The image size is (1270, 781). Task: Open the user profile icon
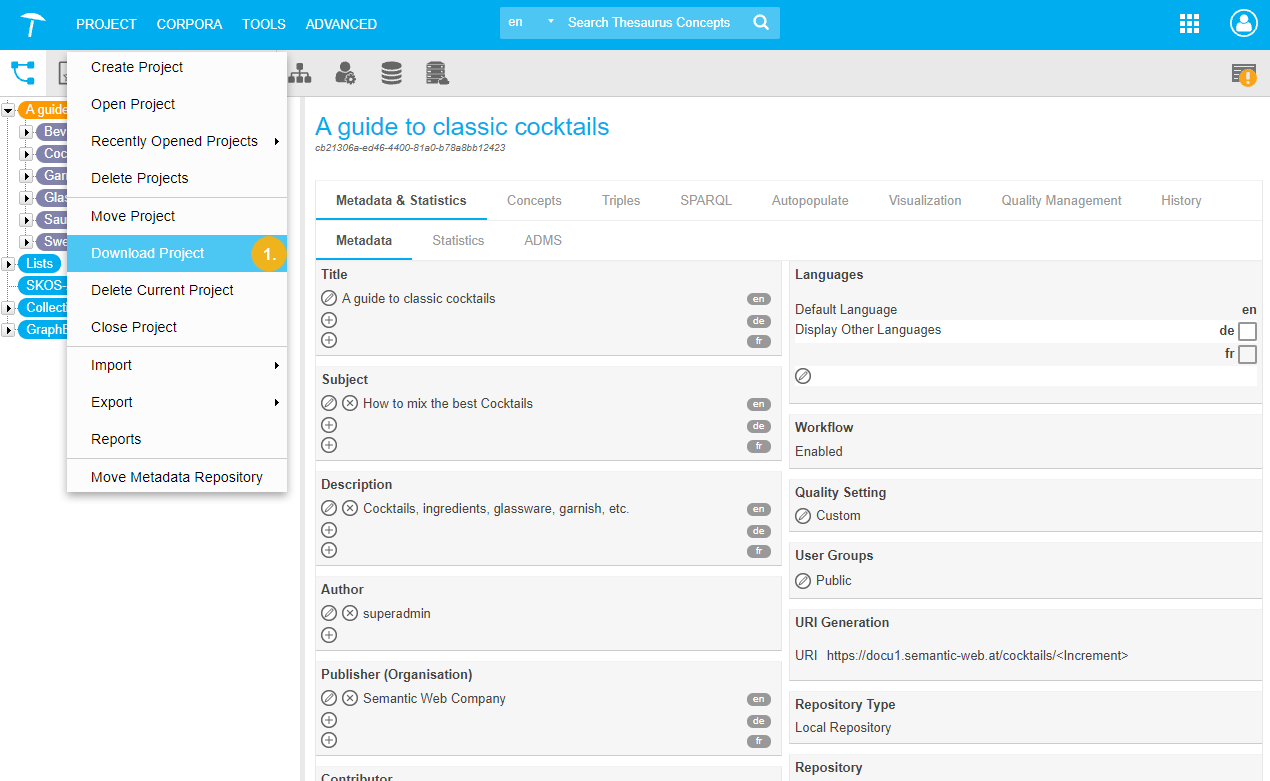1243,24
